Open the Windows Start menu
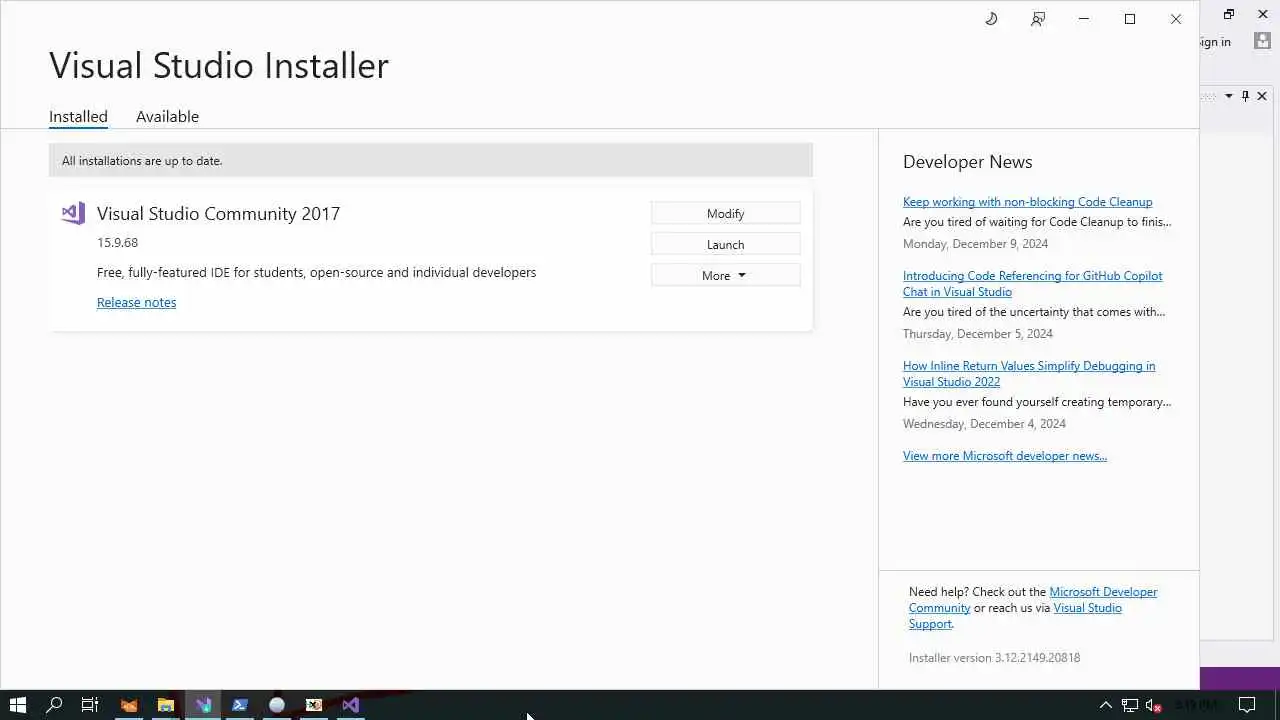 pyautogui.click(x=17, y=705)
